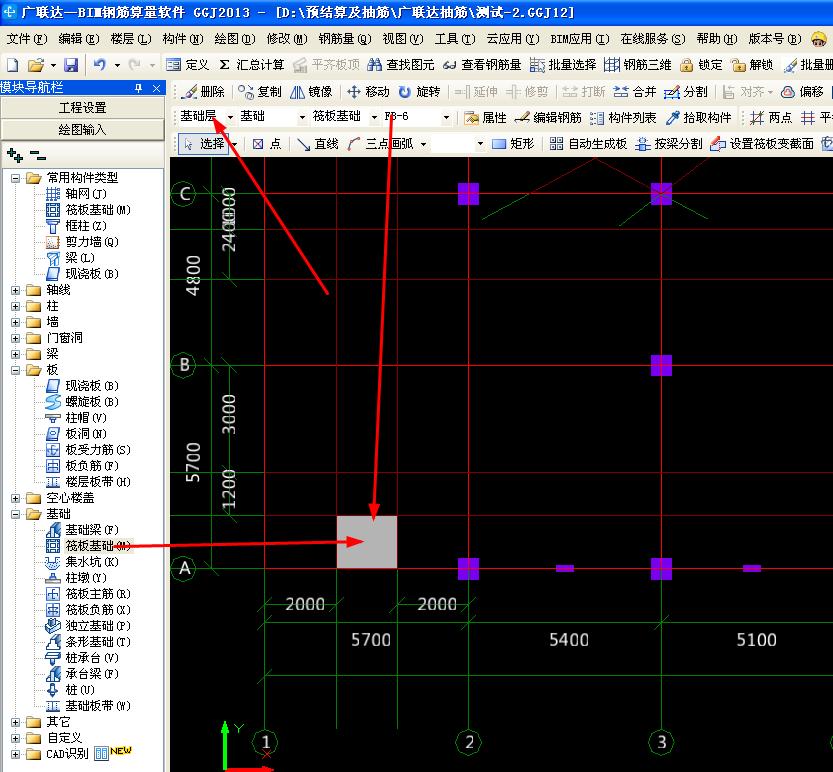Image resolution: width=833 pixels, height=772 pixels.
Task: Click the 偏移 offset tool
Action: [x=802, y=92]
